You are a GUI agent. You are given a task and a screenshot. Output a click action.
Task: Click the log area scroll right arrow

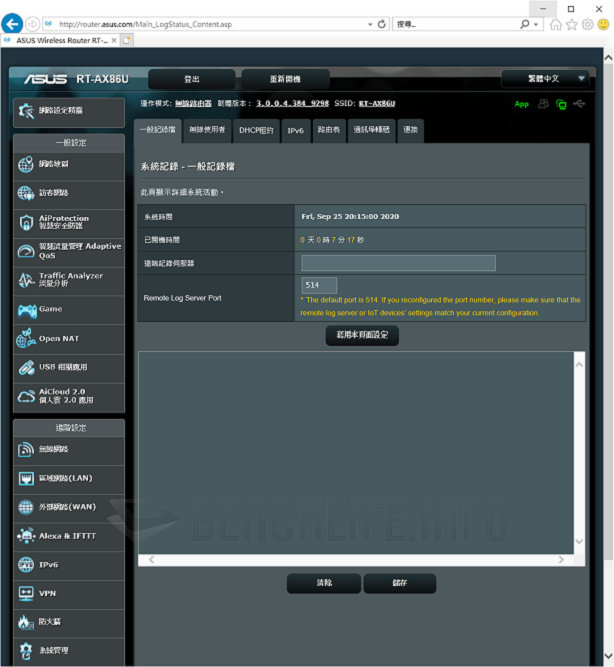[561, 560]
